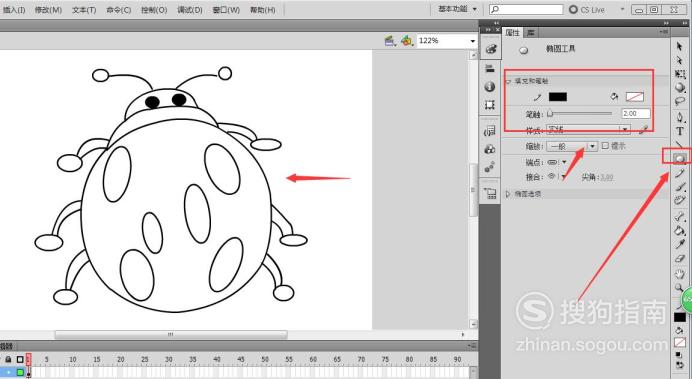Screen dimensions: 692x379
Task: Select the Hand tool
Action: click(680, 274)
